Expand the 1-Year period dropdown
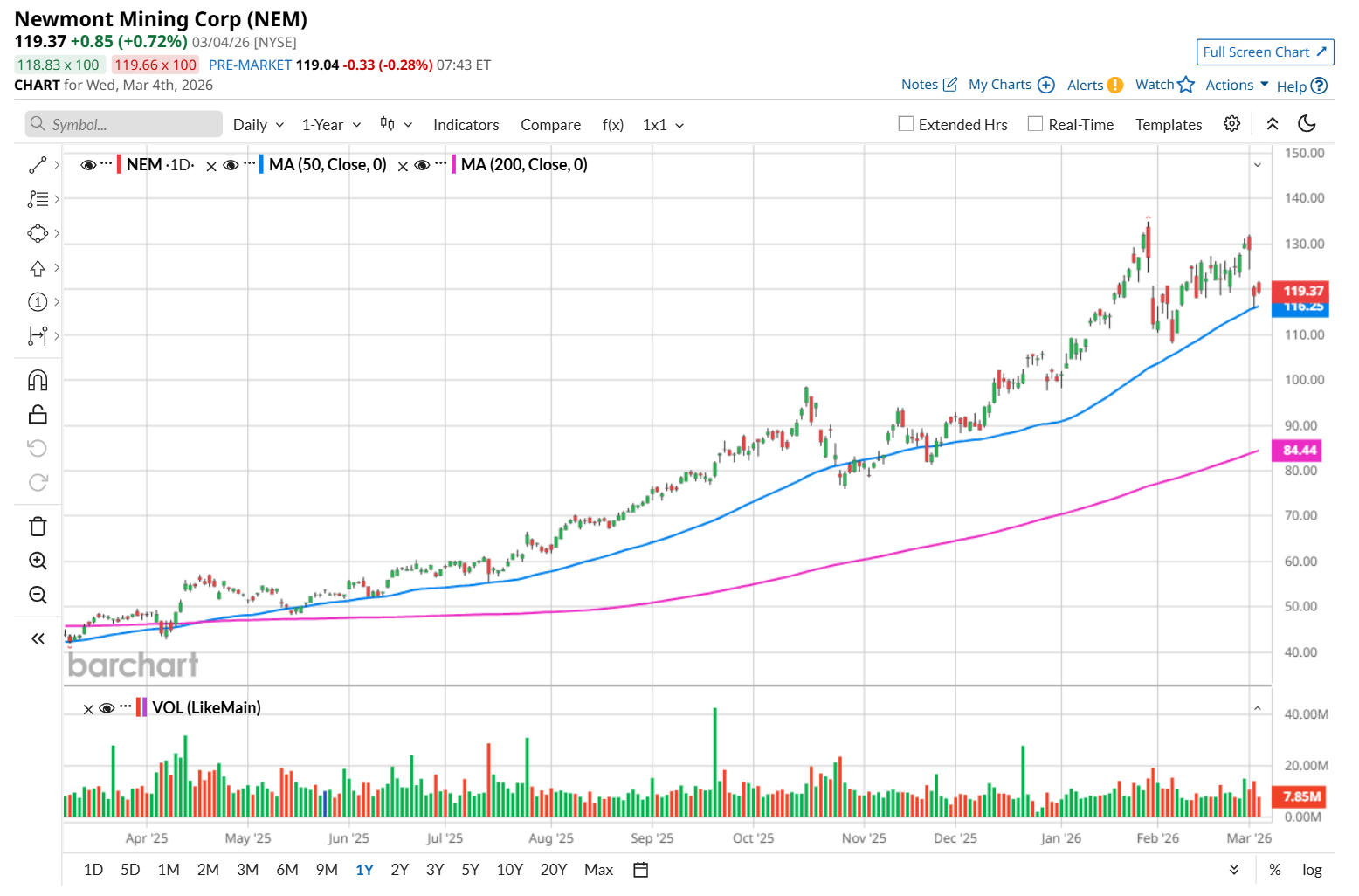 (331, 125)
